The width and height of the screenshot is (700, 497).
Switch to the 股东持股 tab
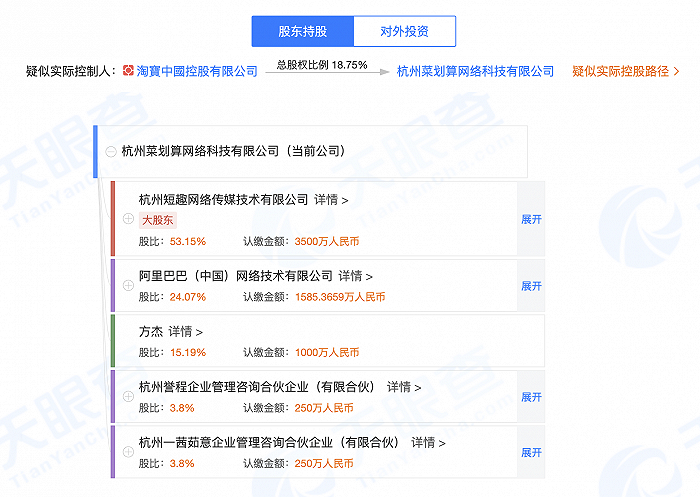303,31
